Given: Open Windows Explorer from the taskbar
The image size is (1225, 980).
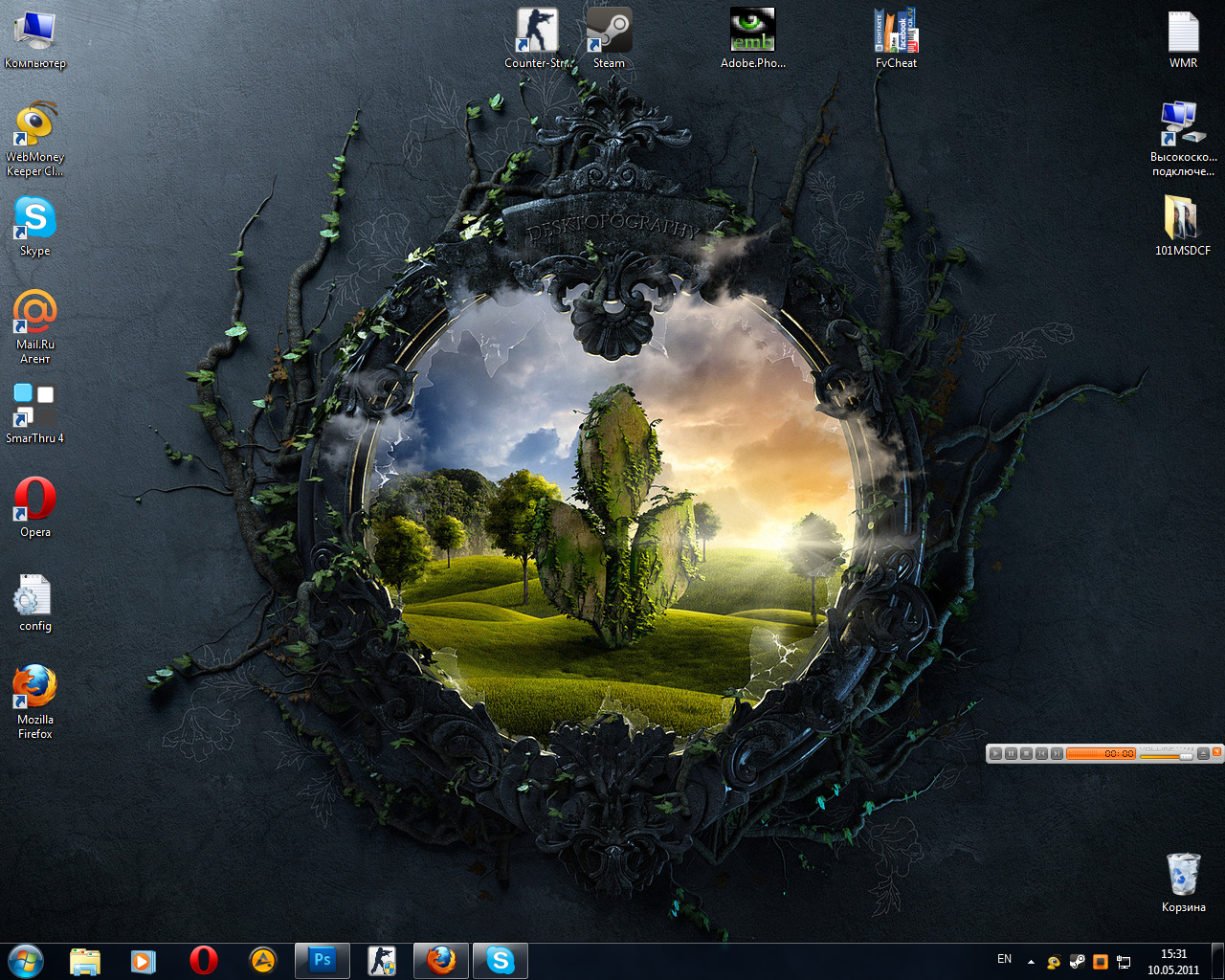Looking at the screenshot, I should point(85,960).
